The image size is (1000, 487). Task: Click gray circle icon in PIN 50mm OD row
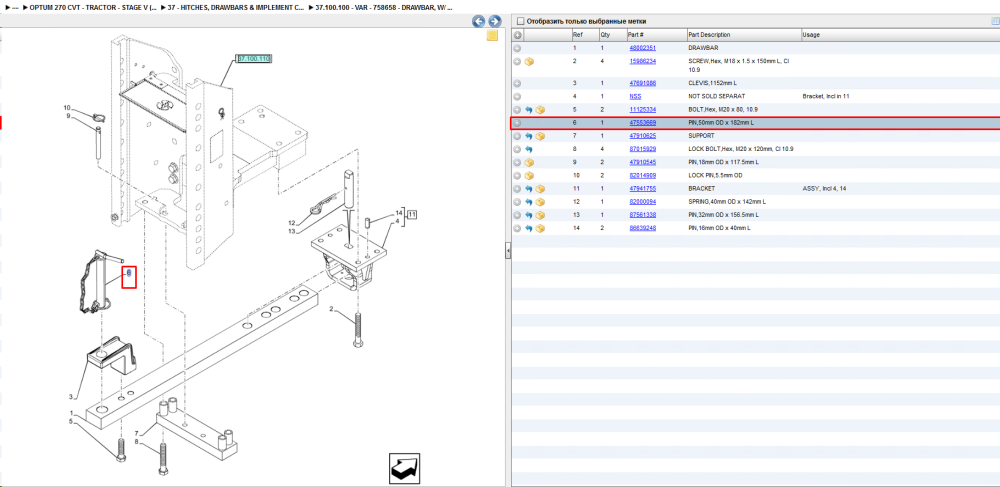point(517,123)
